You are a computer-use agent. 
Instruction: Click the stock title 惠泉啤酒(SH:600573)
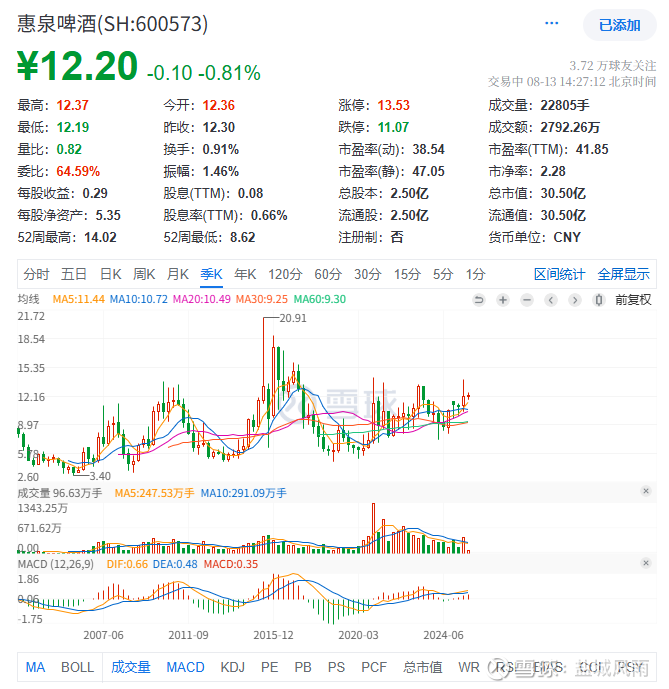click(113, 24)
